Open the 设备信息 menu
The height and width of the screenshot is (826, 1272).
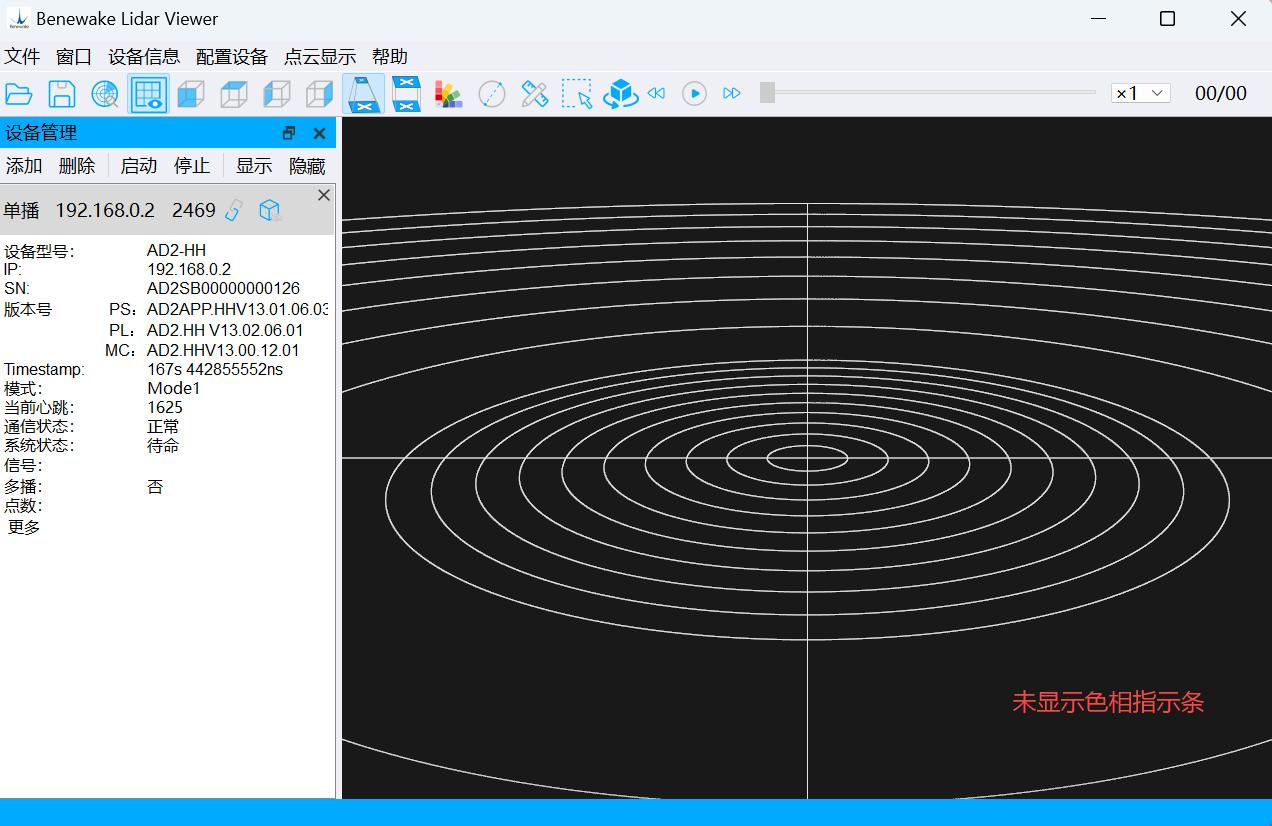pyautogui.click(x=144, y=57)
